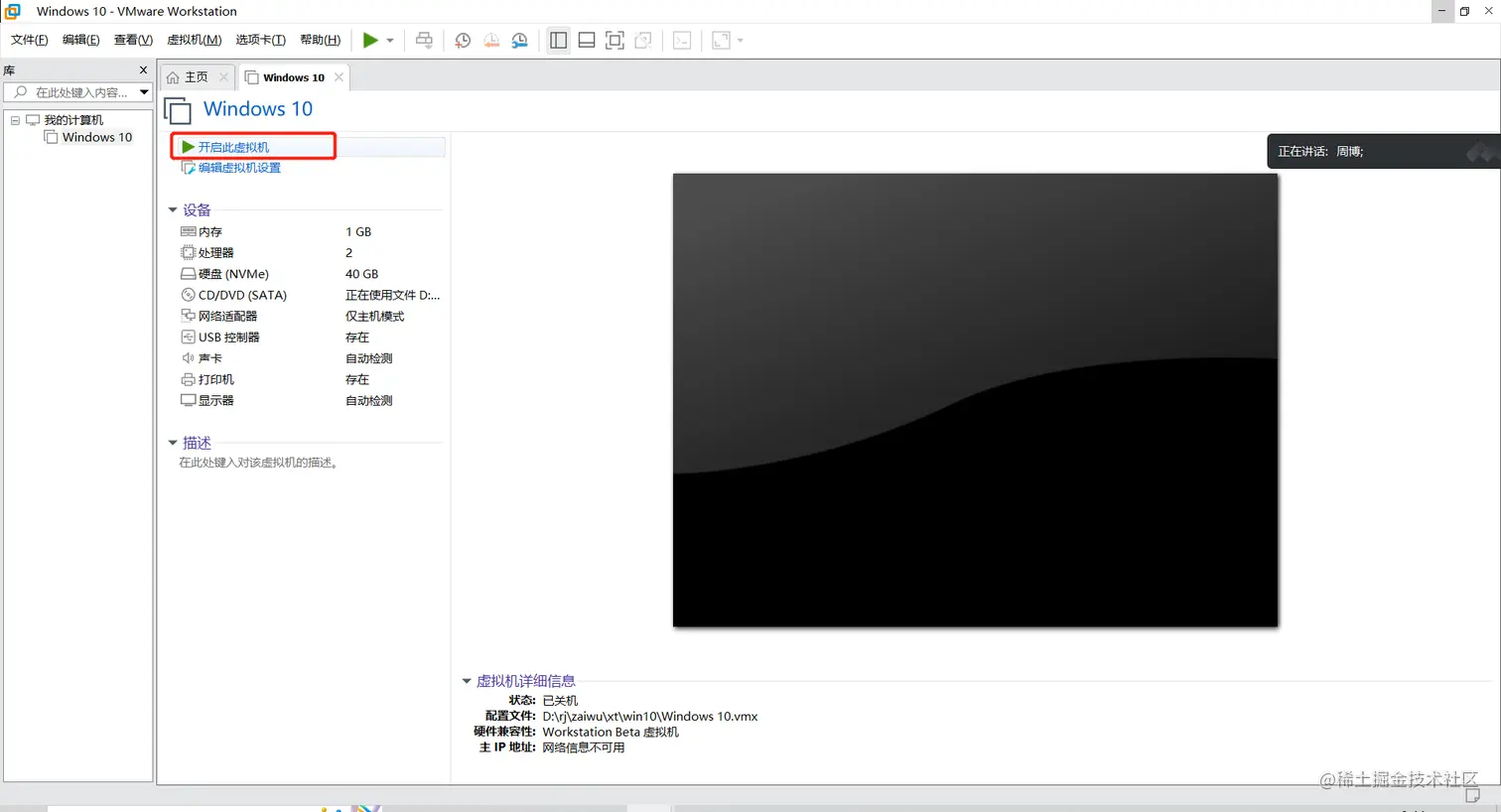
Task: Toggle the thumbnail bar view icon
Action: pos(587,40)
